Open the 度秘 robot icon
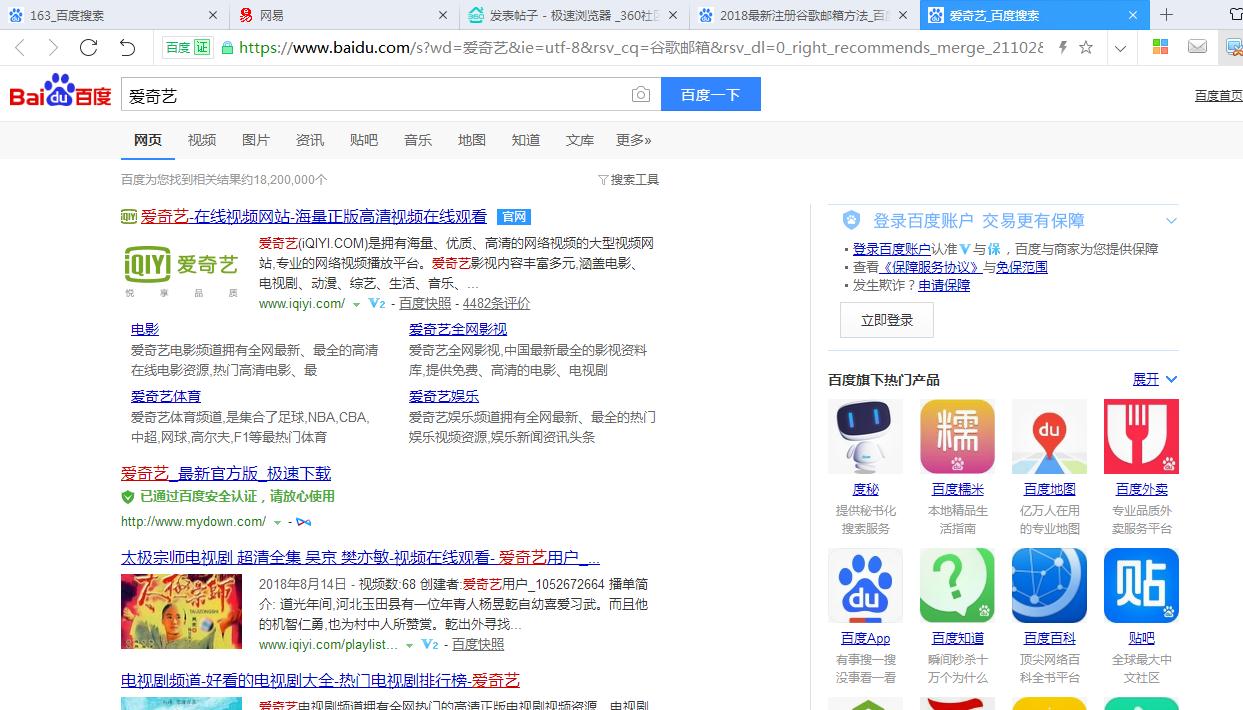This screenshot has width=1243, height=710. point(865,436)
